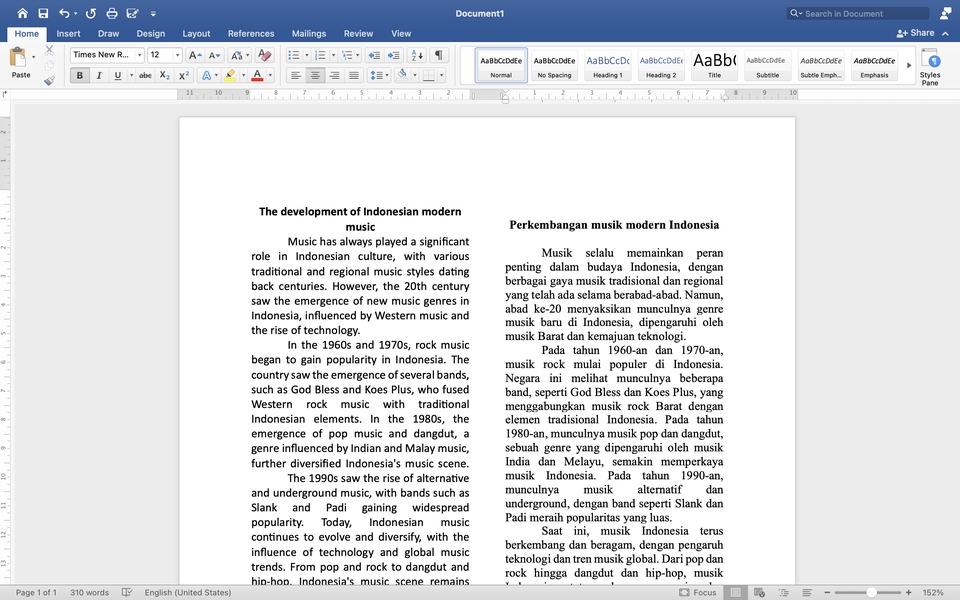The height and width of the screenshot is (600, 960).
Task: Insert a bulleted list
Action: (x=294, y=55)
